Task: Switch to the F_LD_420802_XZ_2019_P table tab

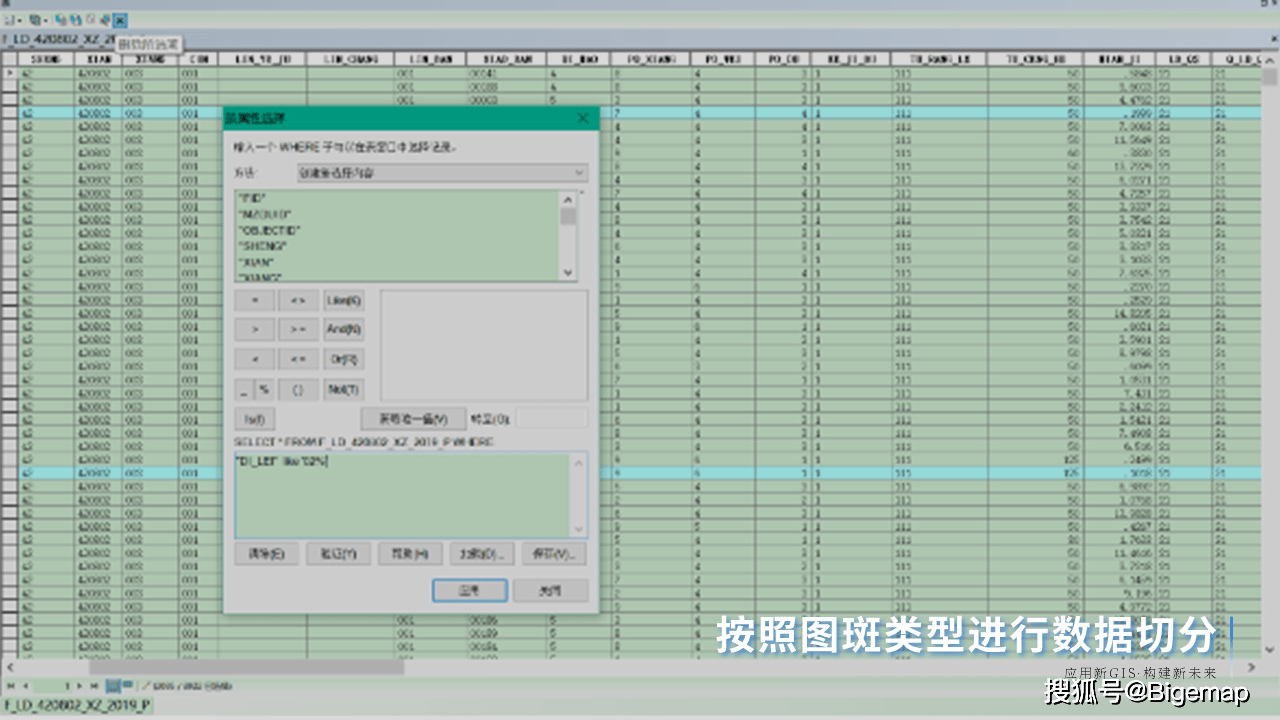Action: click(76, 706)
